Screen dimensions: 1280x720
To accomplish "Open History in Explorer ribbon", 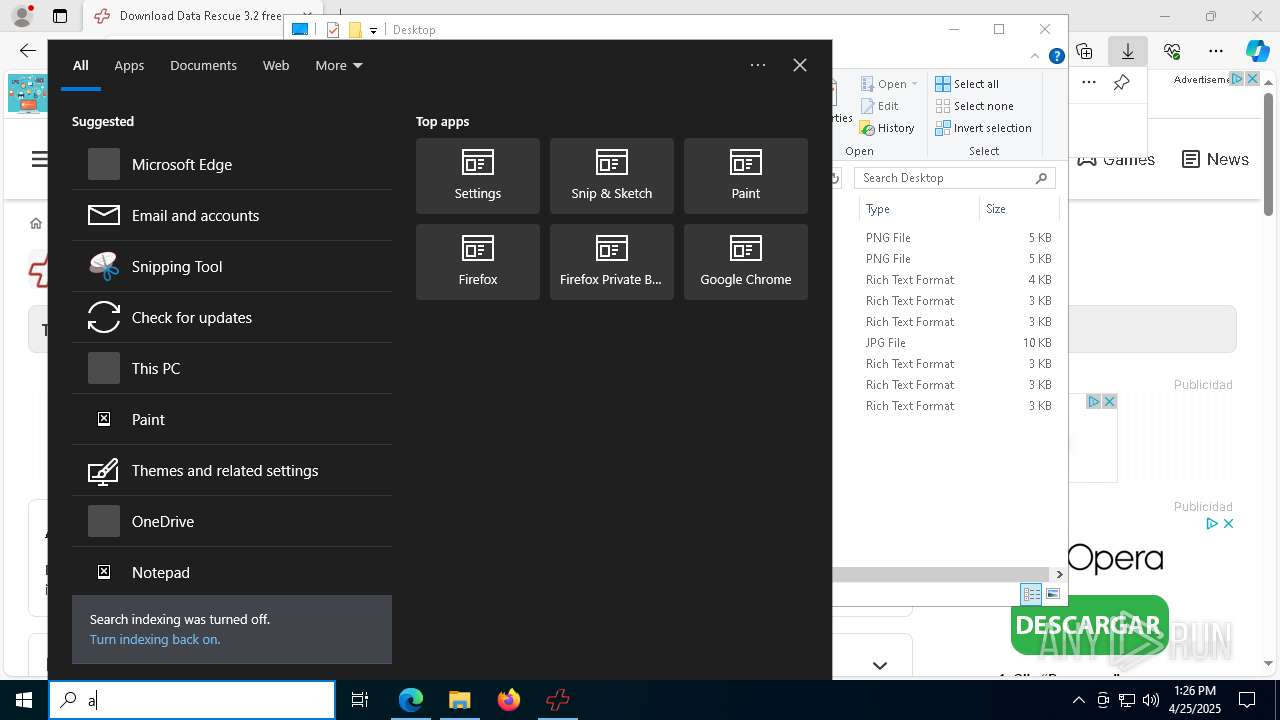I will 888,128.
